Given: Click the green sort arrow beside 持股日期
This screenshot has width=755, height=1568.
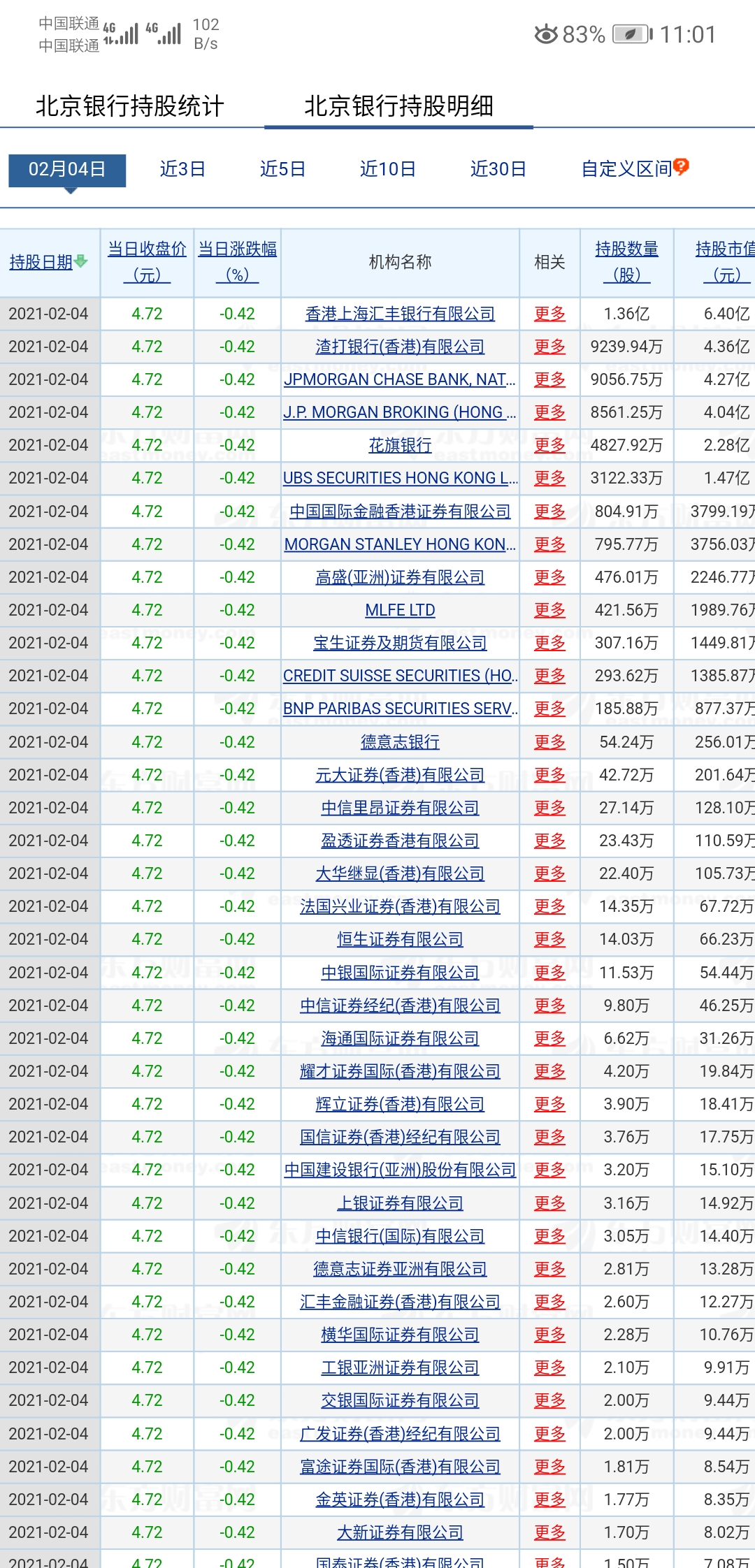Looking at the screenshot, I should [x=81, y=261].
